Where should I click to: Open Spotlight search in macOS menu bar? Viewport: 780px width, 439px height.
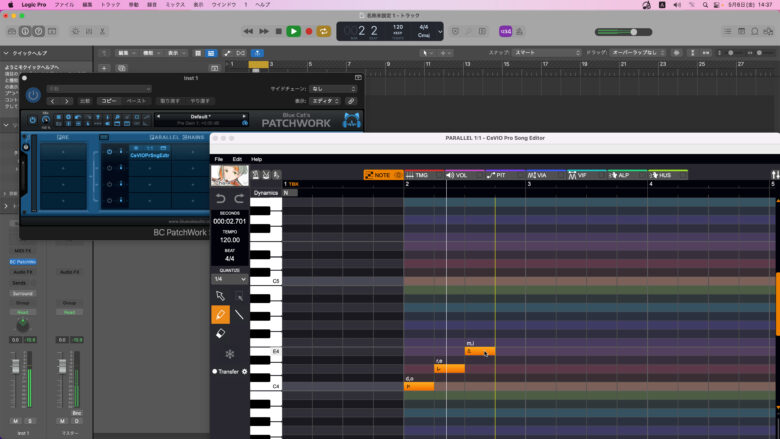pyautogui.click(x=705, y=4)
